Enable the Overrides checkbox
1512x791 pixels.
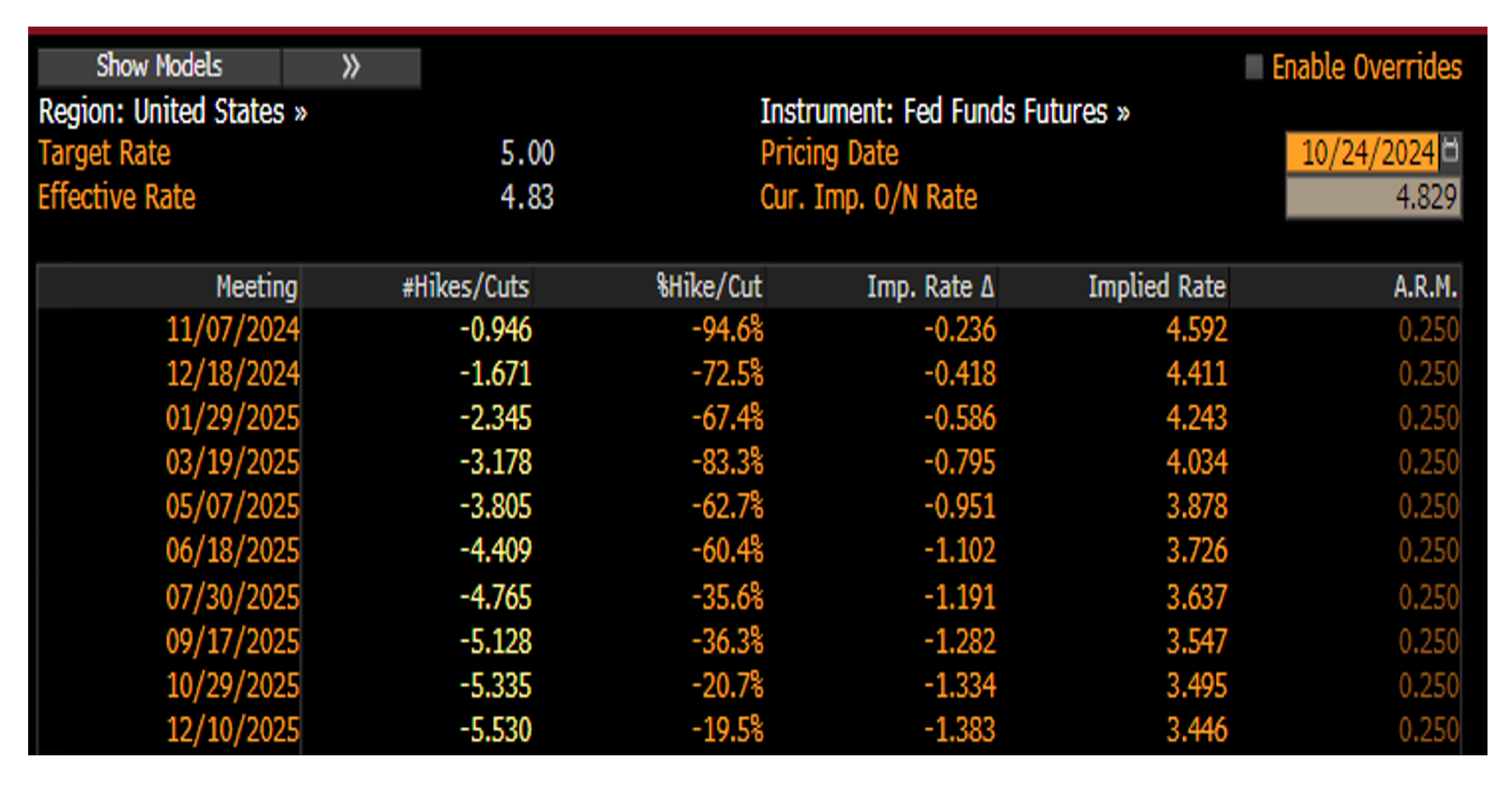pyautogui.click(x=1254, y=67)
